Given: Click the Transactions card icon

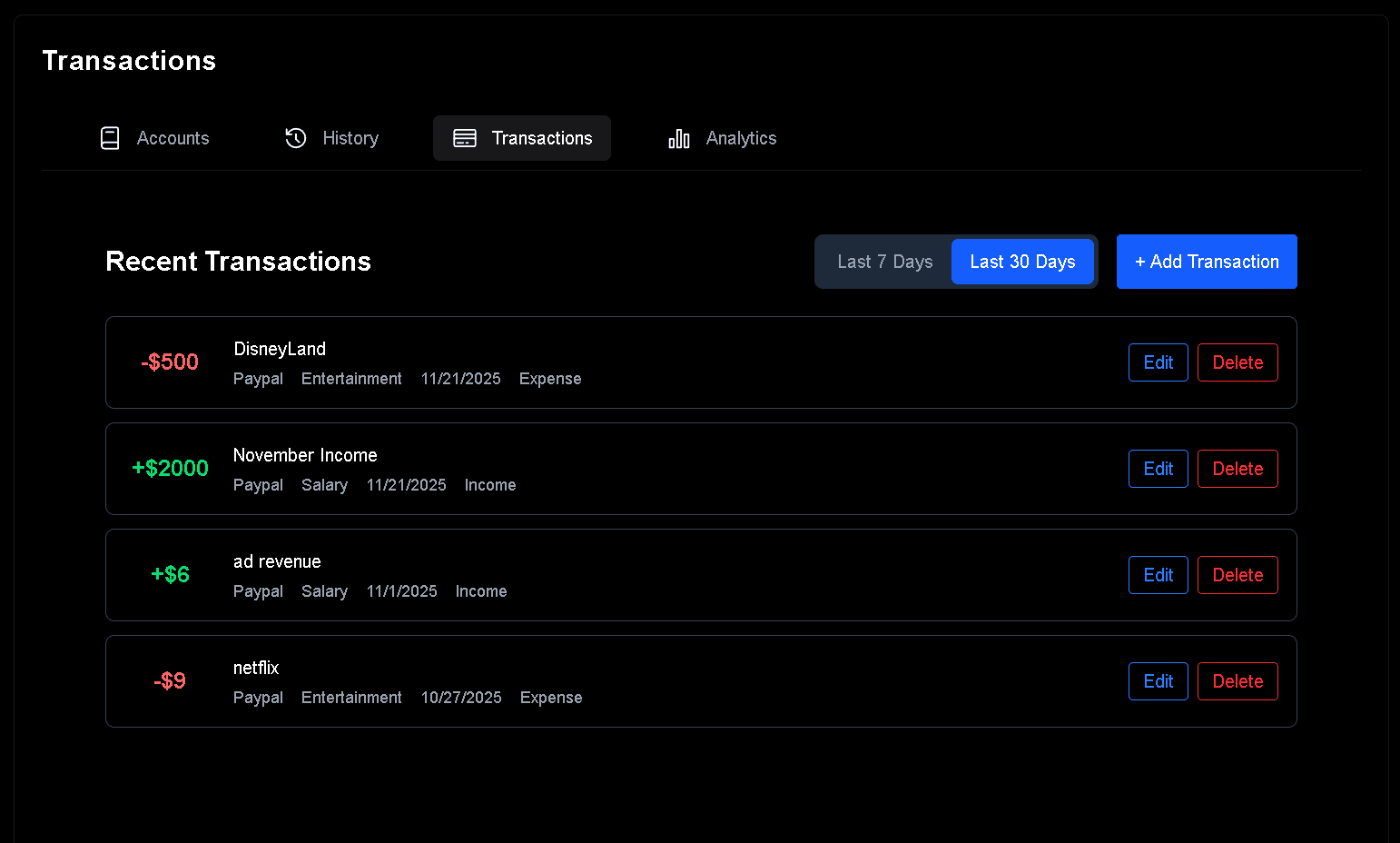Looking at the screenshot, I should point(465,138).
